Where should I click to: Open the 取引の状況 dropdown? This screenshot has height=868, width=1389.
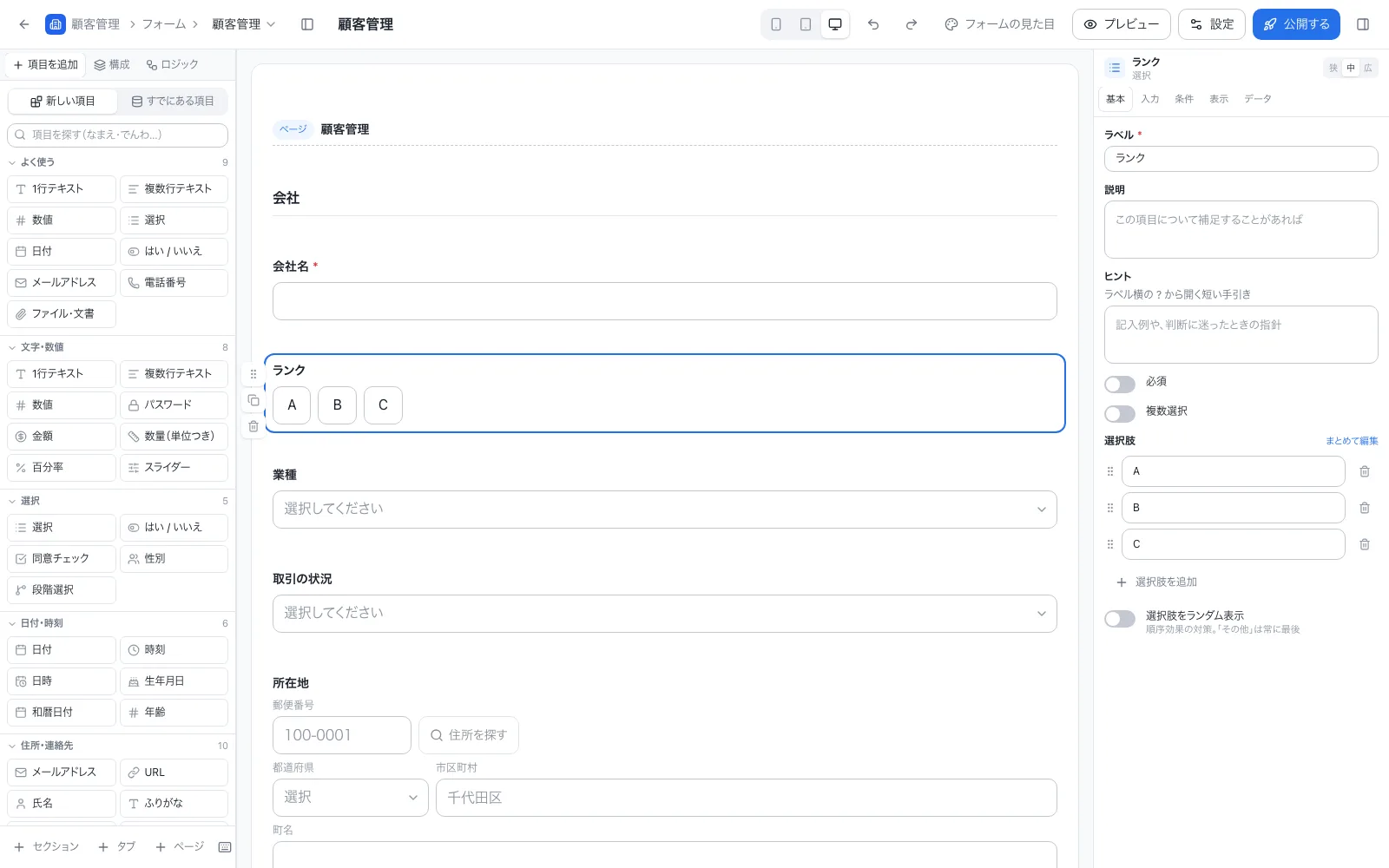pos(665,614)
